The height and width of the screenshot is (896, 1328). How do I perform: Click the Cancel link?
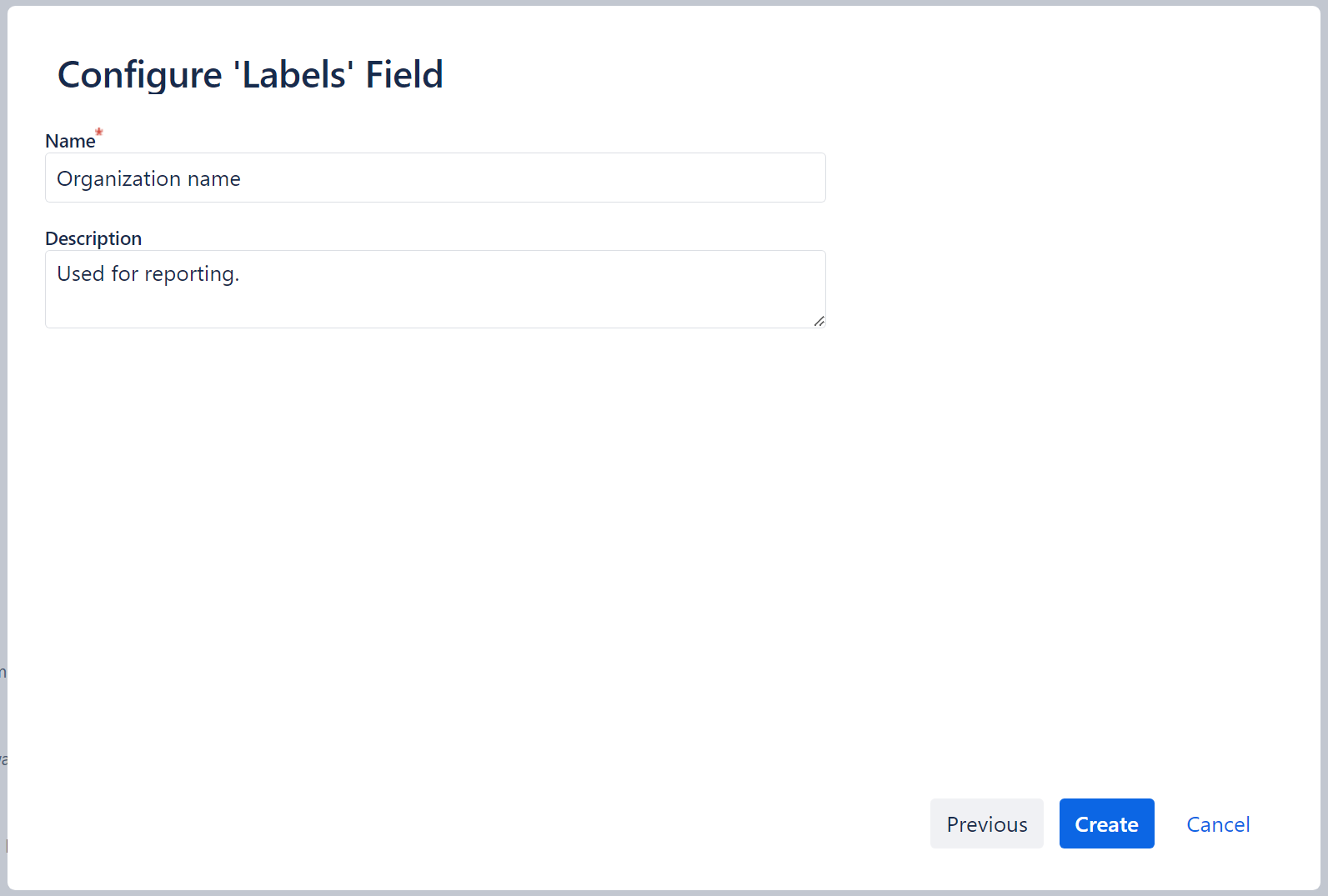click(1218, 823)
